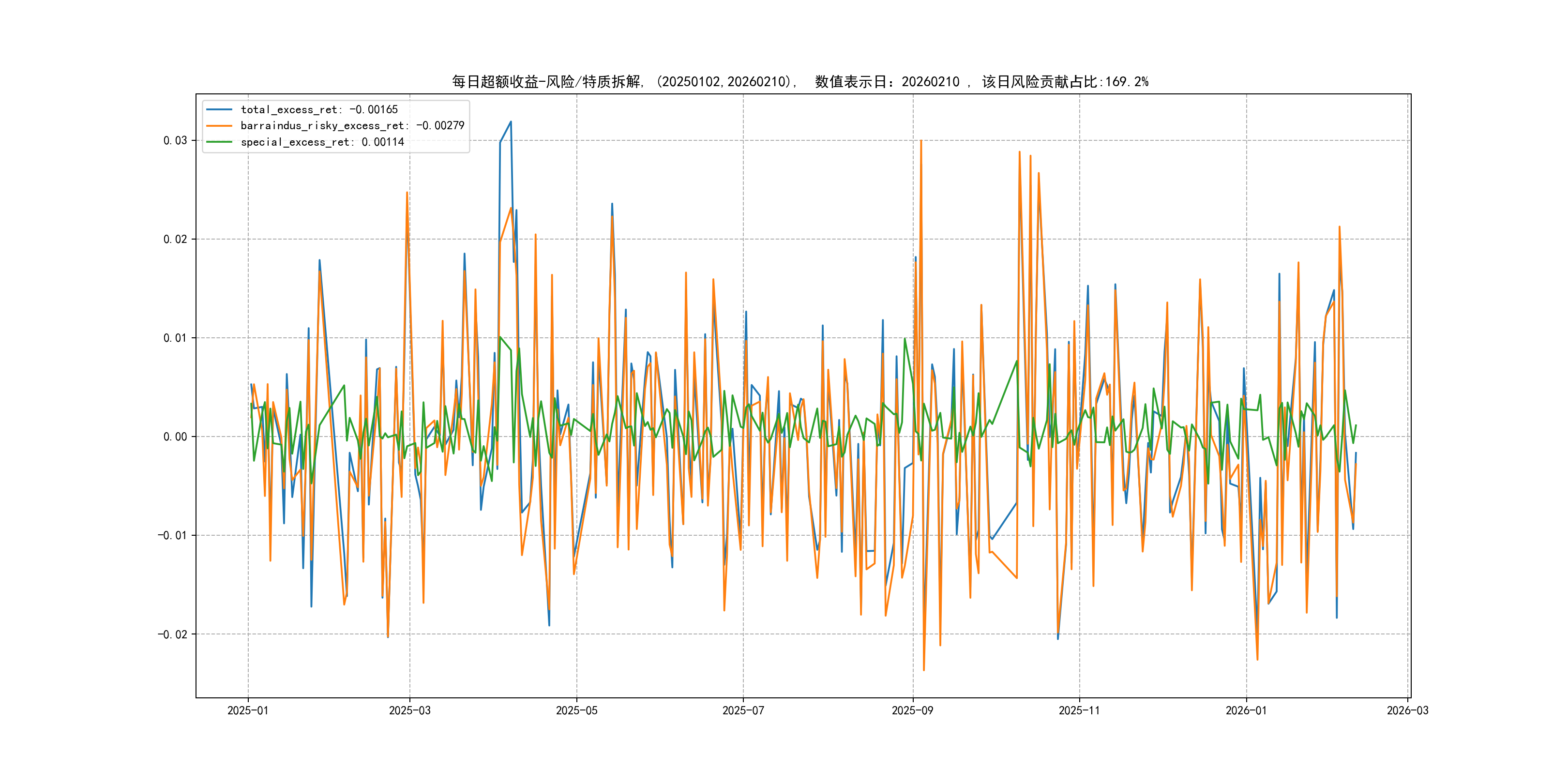Click the 2025-05 x-axis label
The image size is (1568, 784).
point(576,710)
